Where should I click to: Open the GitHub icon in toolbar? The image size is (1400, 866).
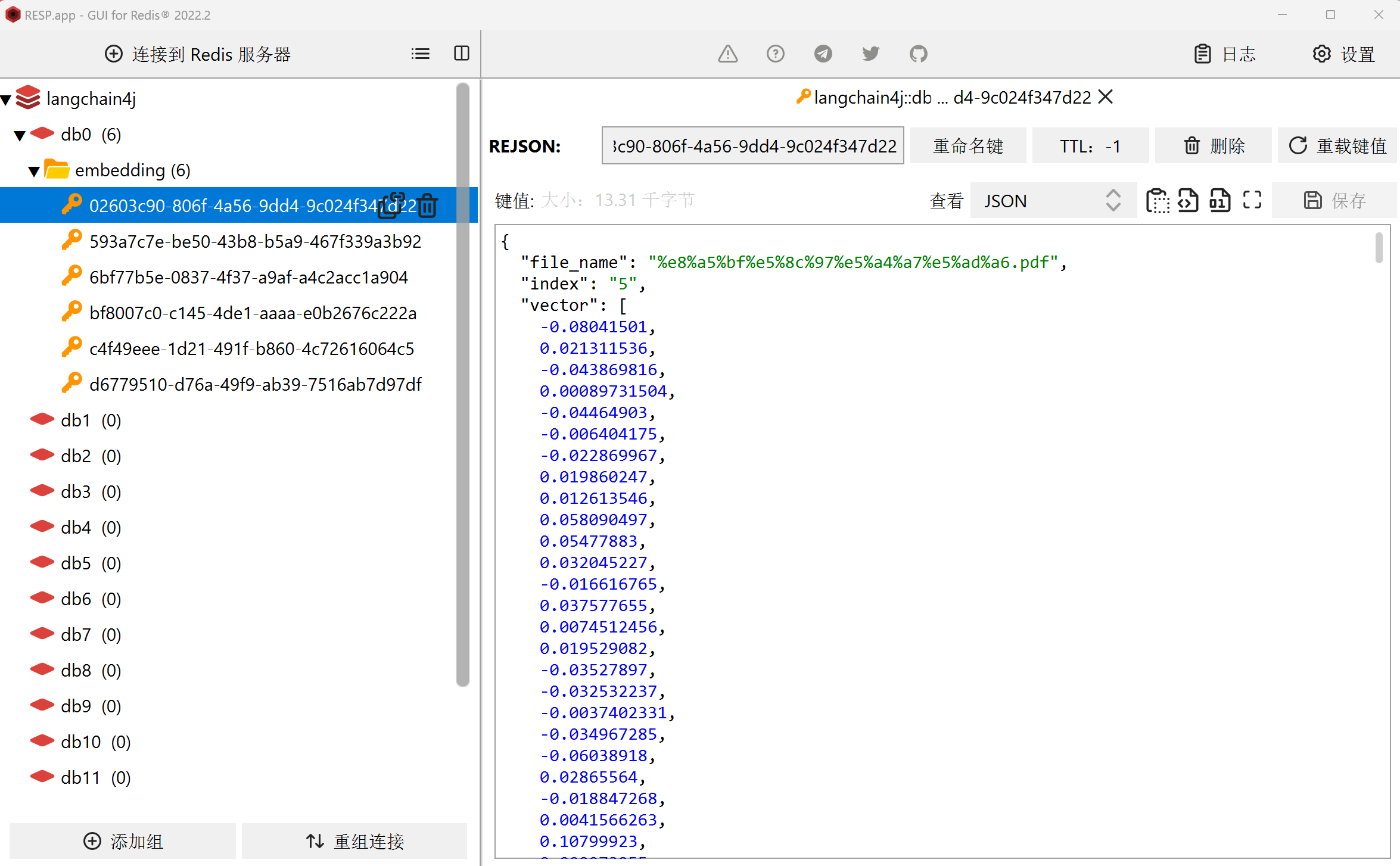point(918,54)
